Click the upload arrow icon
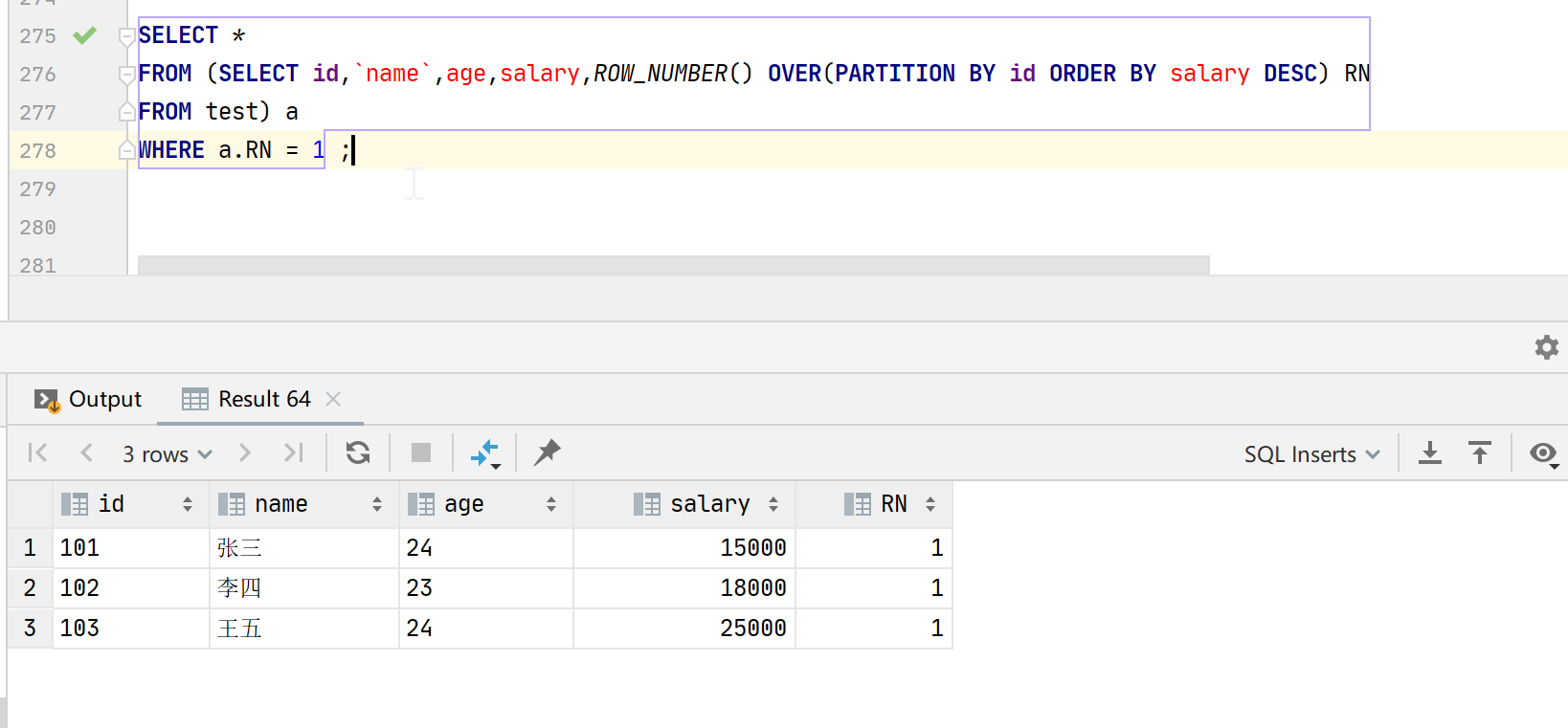The width and height of the screenshot is (1568, 728). coord(1479,453)
